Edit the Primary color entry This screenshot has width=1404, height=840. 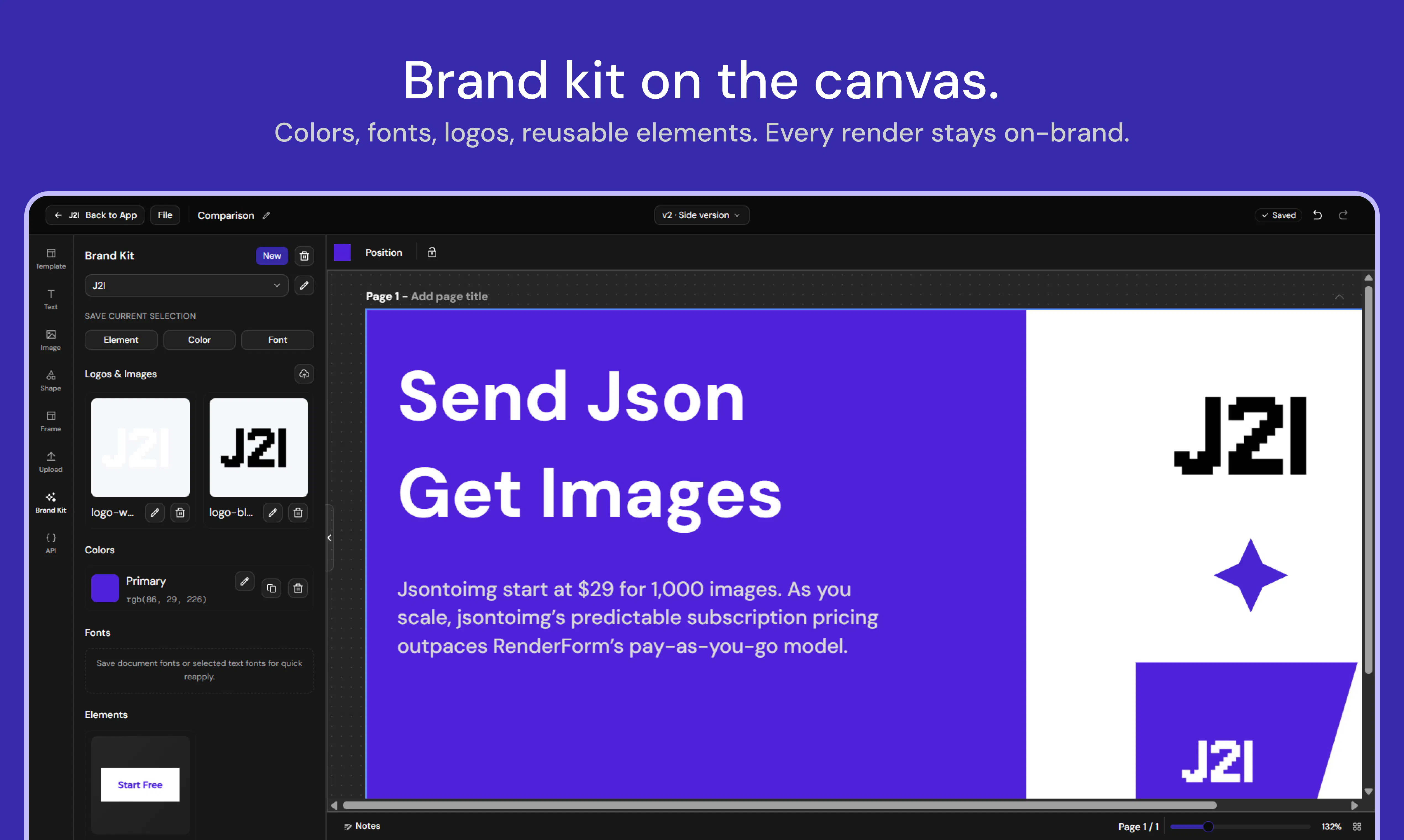[245, 581]
